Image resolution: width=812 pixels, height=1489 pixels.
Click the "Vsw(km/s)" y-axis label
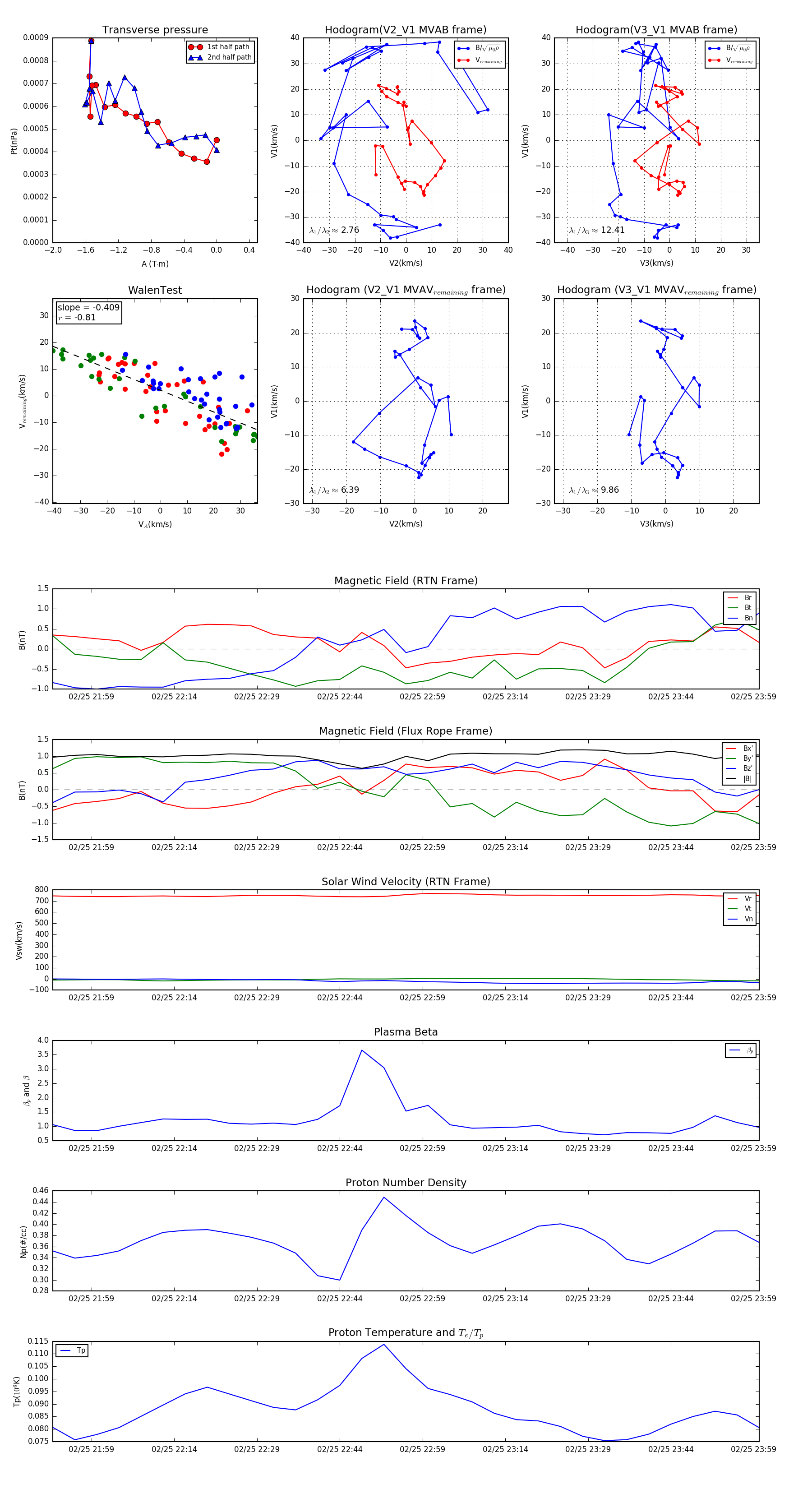tap(18, 940)
